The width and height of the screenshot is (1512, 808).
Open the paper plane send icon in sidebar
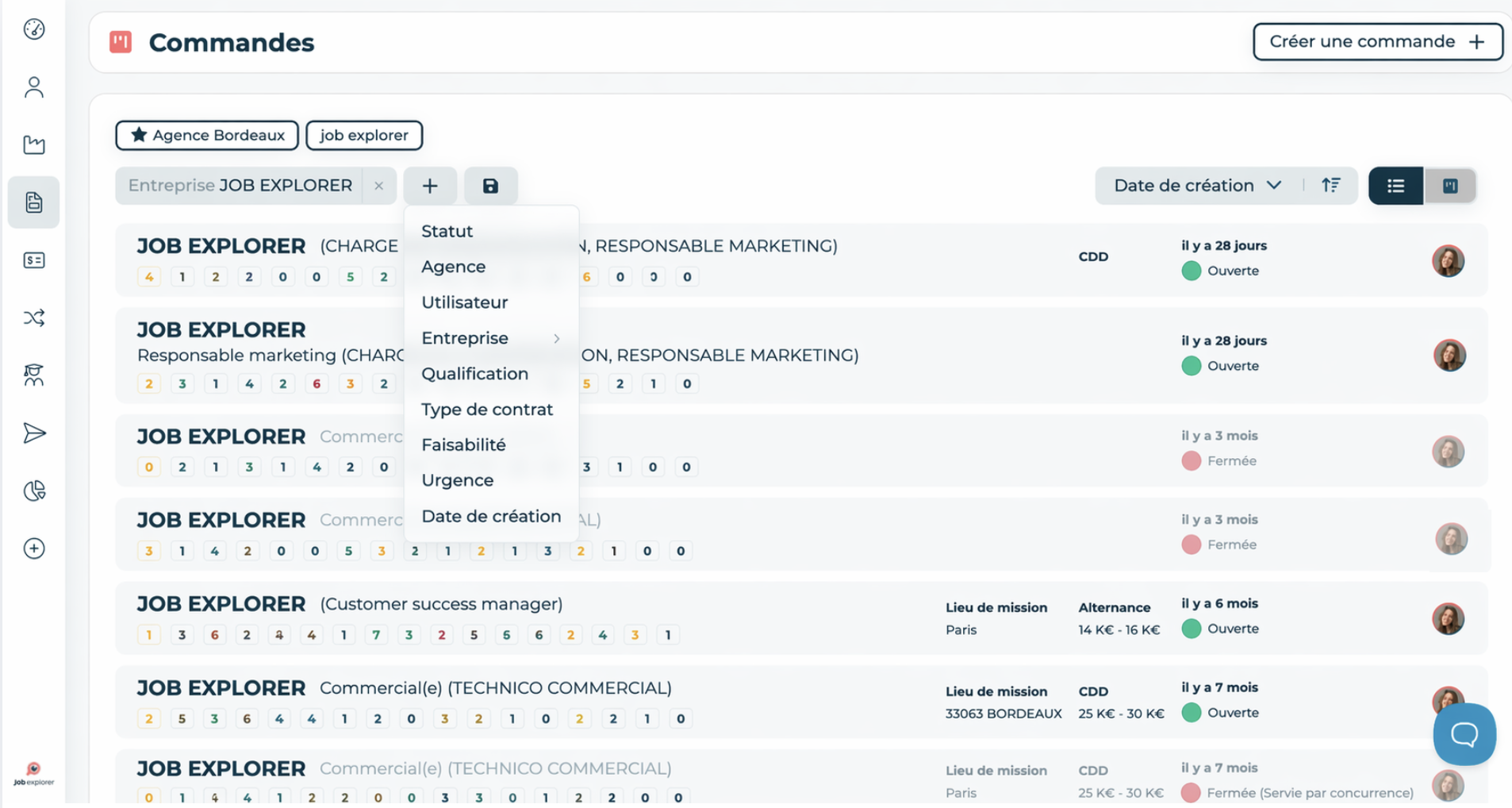[34, 433]
